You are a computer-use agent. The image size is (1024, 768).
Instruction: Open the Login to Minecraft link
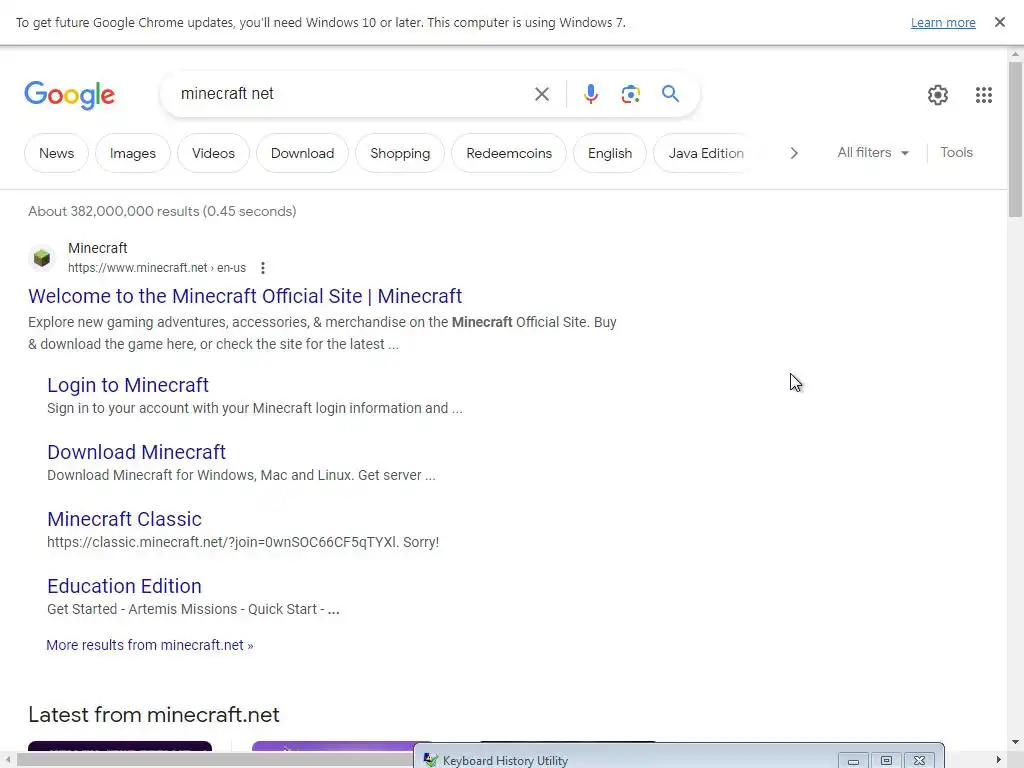coord(128,385)
